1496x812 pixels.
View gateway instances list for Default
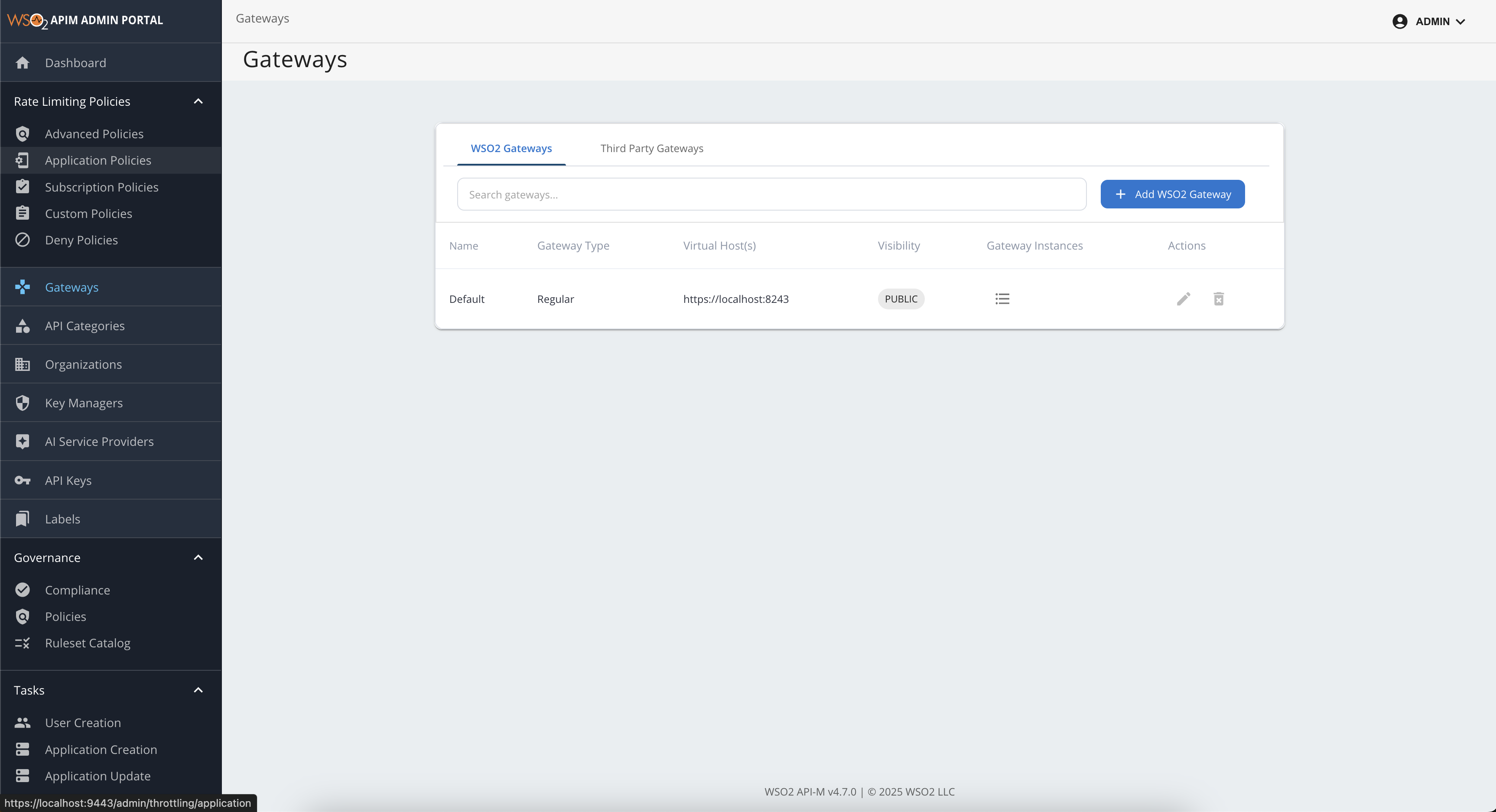[1002, 299]
